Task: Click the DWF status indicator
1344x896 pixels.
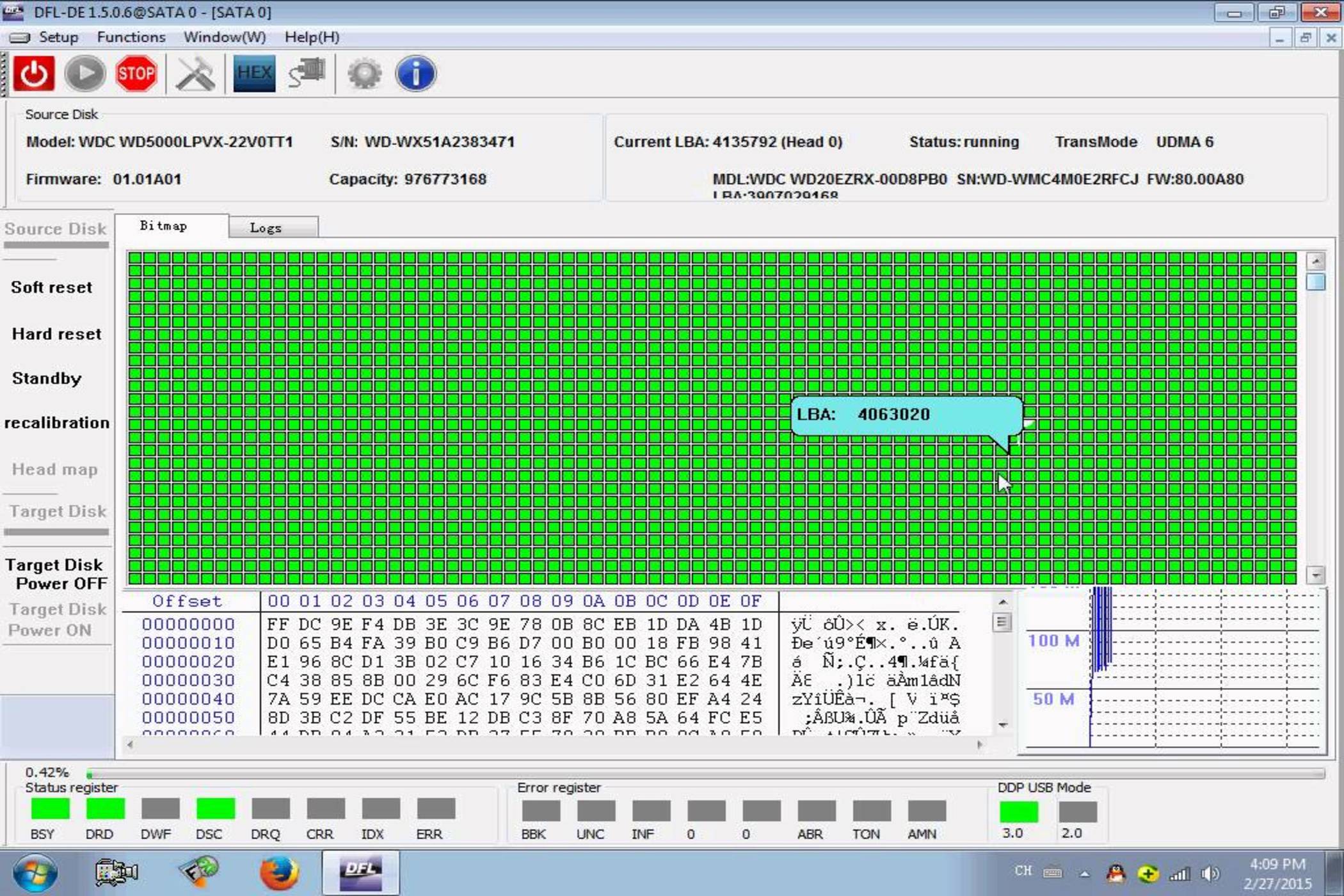Action: [x=160, y=808]
